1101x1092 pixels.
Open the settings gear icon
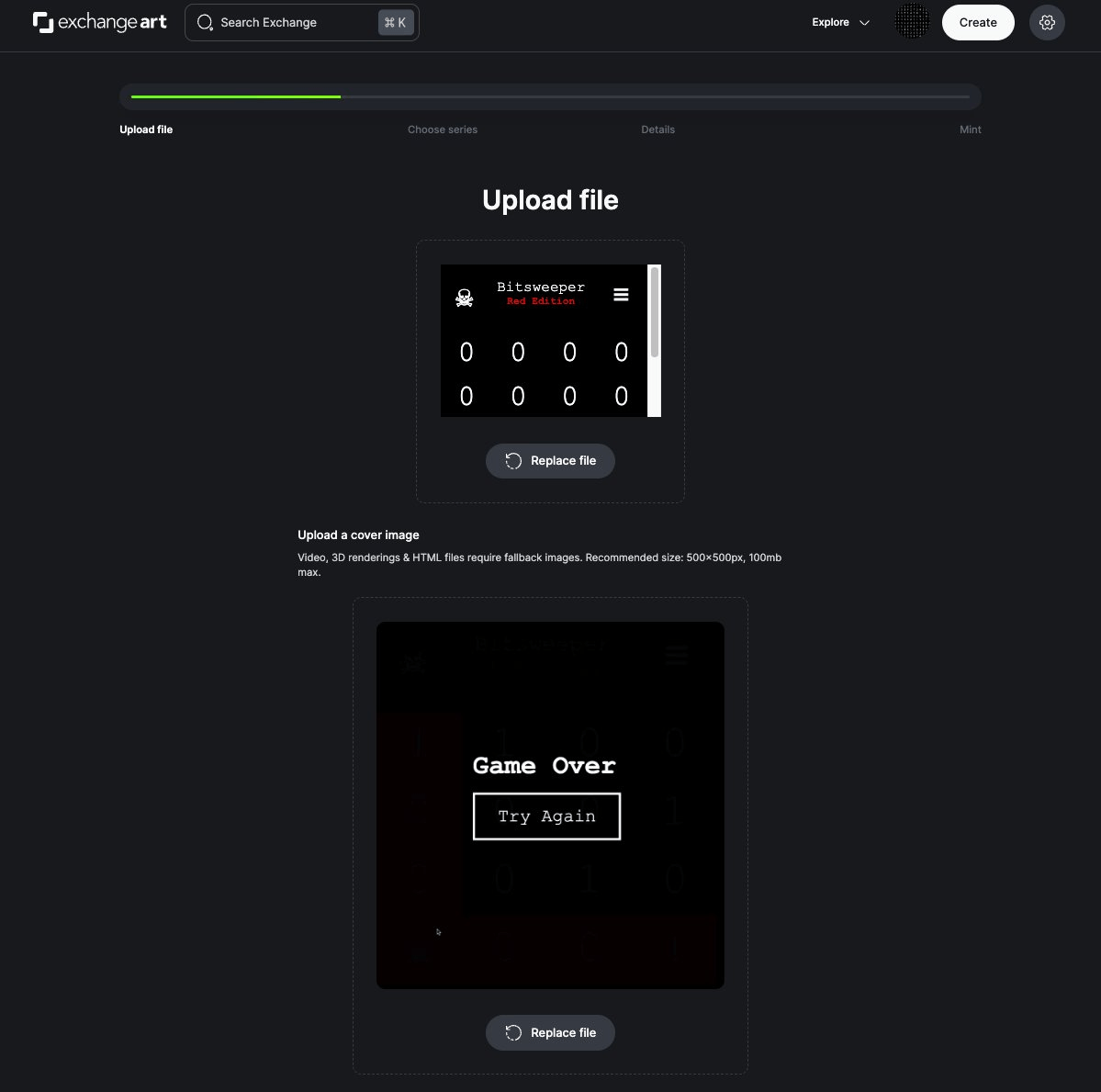(x=1046, y=22)
